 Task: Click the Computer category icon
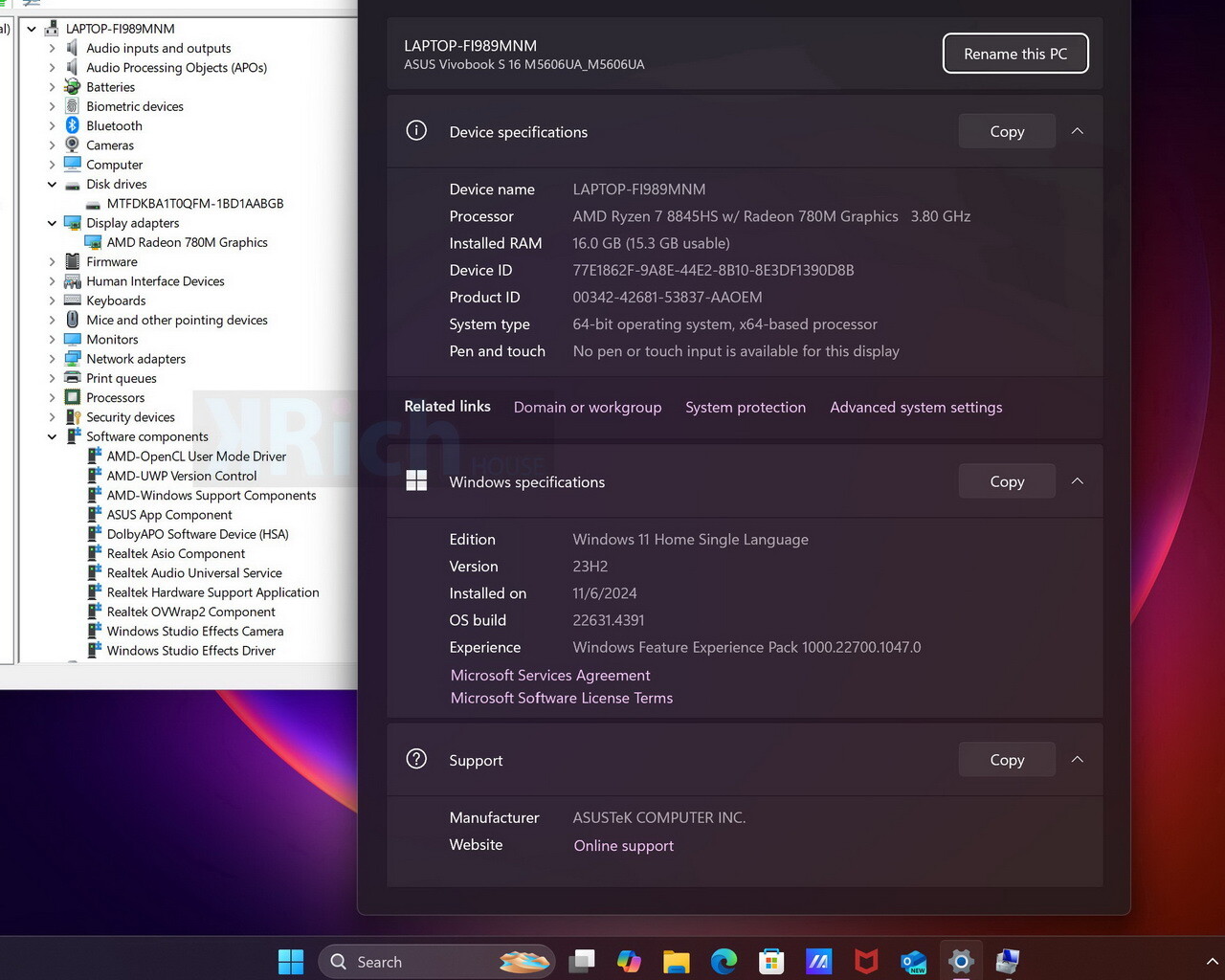coord(73,165)
